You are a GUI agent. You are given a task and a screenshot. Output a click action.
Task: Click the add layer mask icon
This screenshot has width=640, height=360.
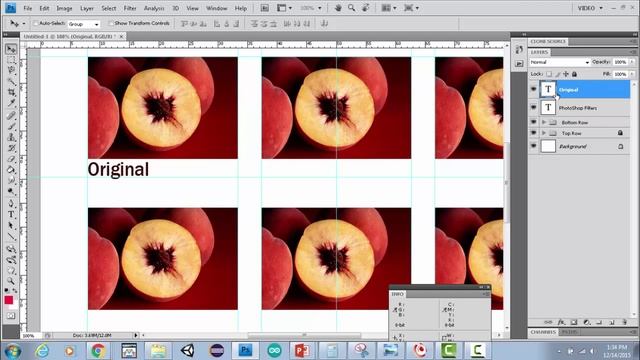click(573, 322)
